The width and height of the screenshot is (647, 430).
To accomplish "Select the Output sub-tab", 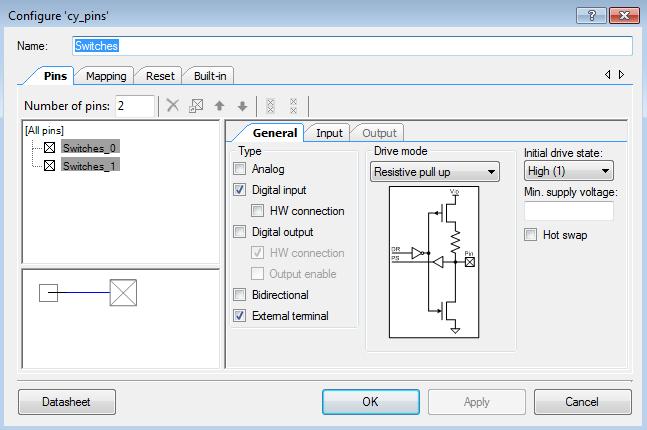I will coord(379,133).
